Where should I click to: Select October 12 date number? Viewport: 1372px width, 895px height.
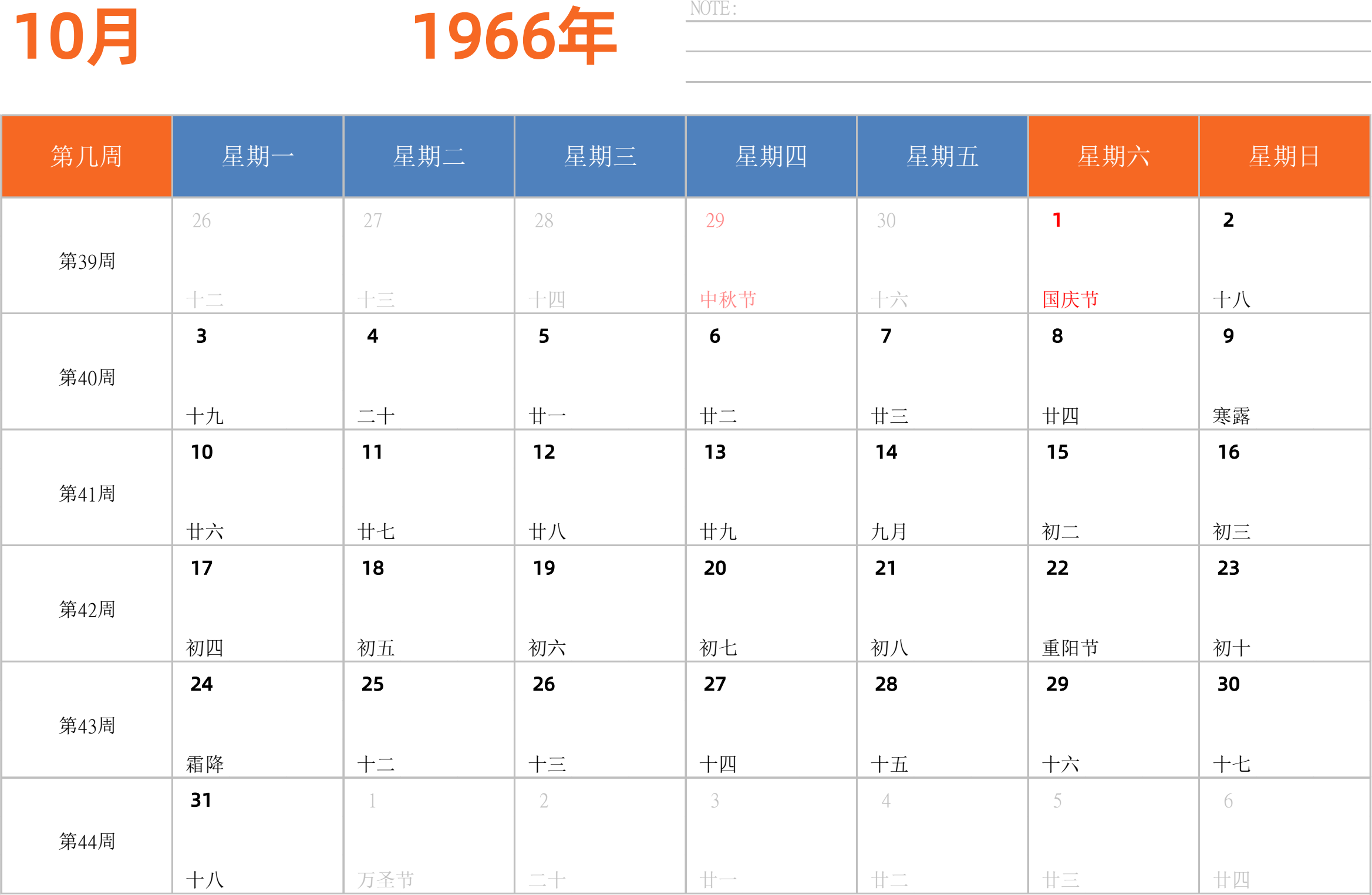544,452
